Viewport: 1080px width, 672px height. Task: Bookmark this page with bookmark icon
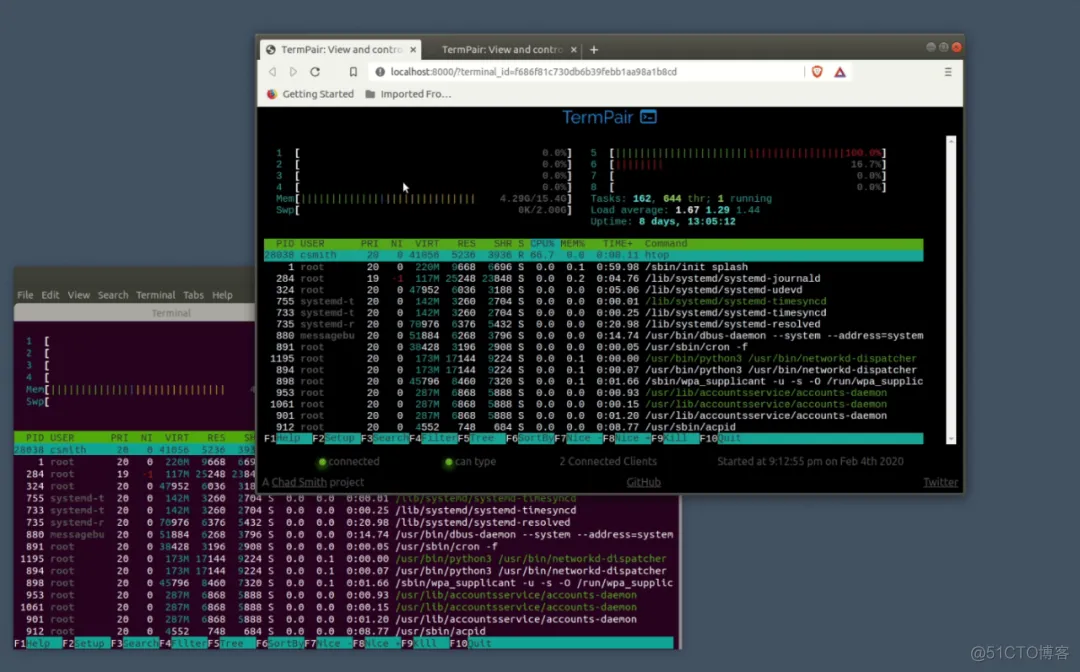click(353, 72)
